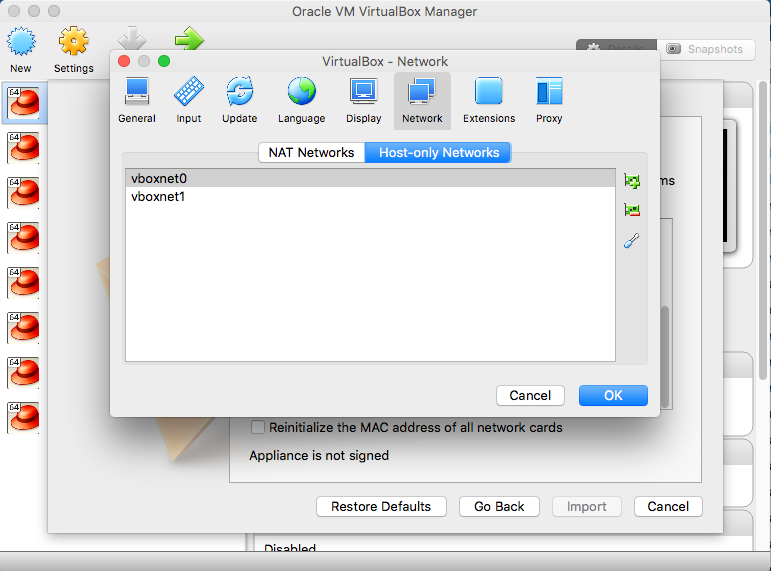Click Restore Defaults in import dialog

coord(381,507)
